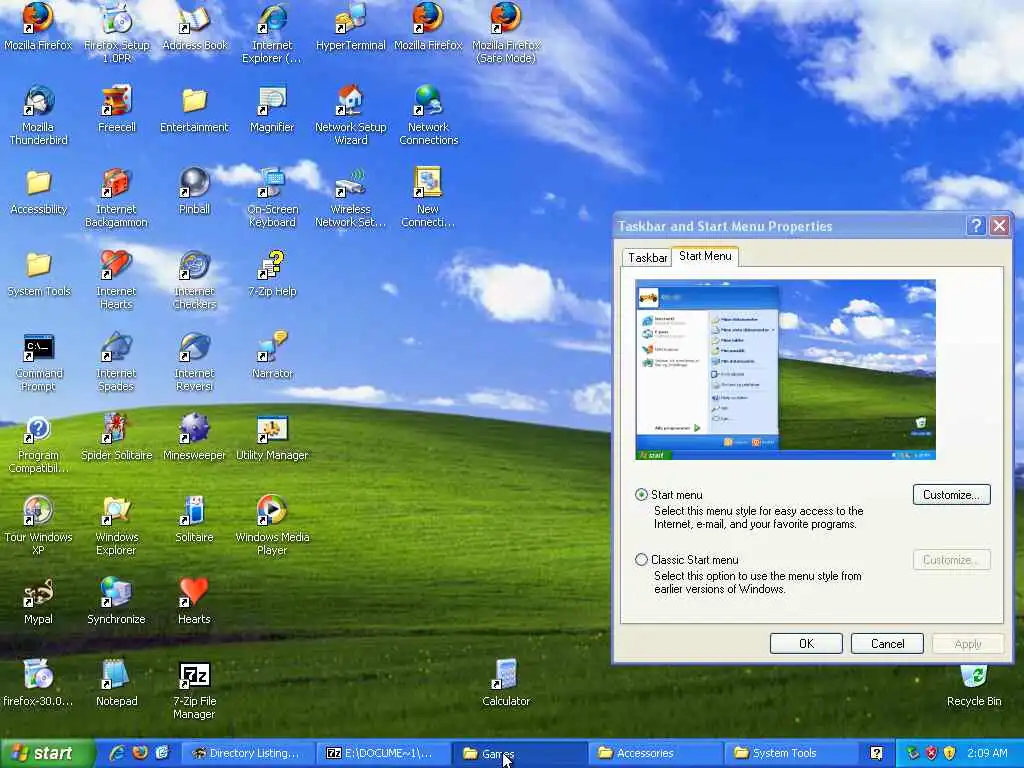Viewport: 1024px width, 768px height.
Task: Launch the Minesweeper desktop icon
Action: [195, 437]
